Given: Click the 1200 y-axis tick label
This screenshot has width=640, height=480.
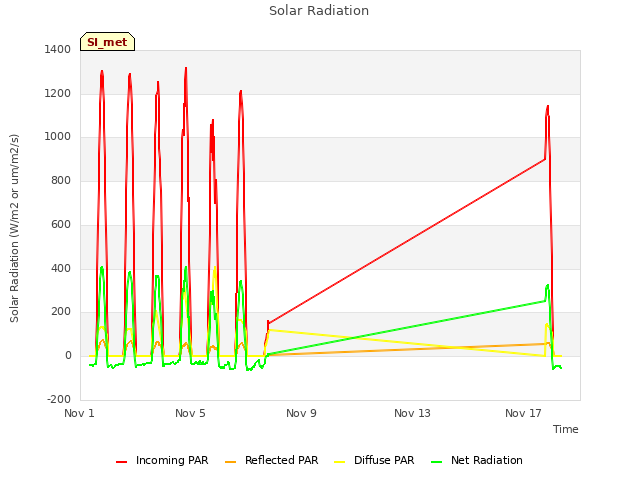Looking at the screenshot, I should [x=58, y=93].
